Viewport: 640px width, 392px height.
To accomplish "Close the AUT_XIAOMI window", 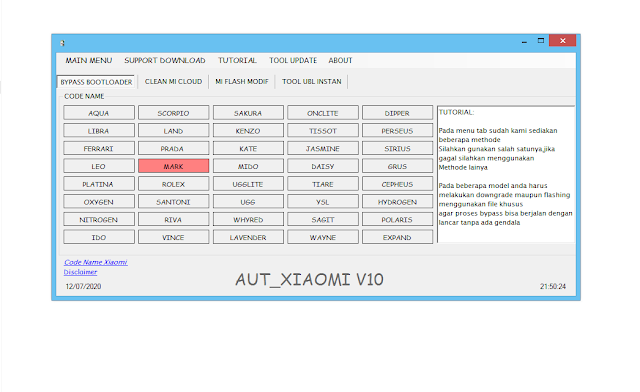I will [562, 40].
